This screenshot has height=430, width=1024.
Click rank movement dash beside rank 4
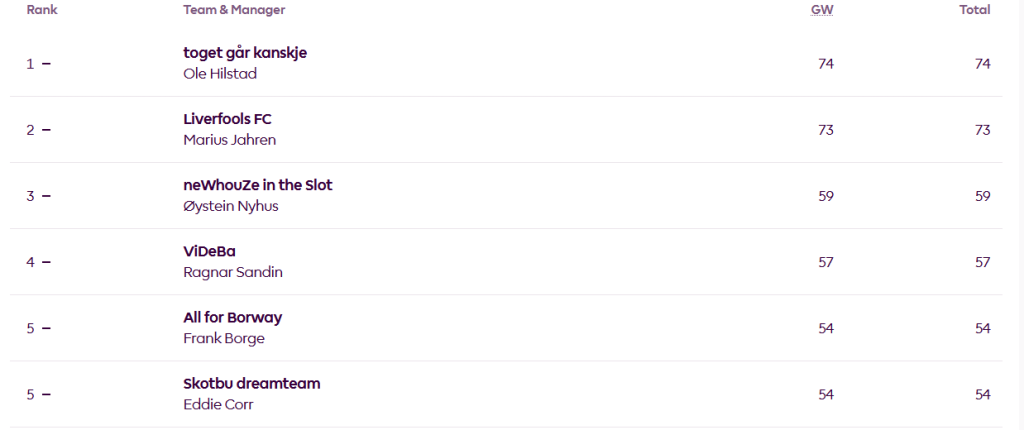(46, 262)
